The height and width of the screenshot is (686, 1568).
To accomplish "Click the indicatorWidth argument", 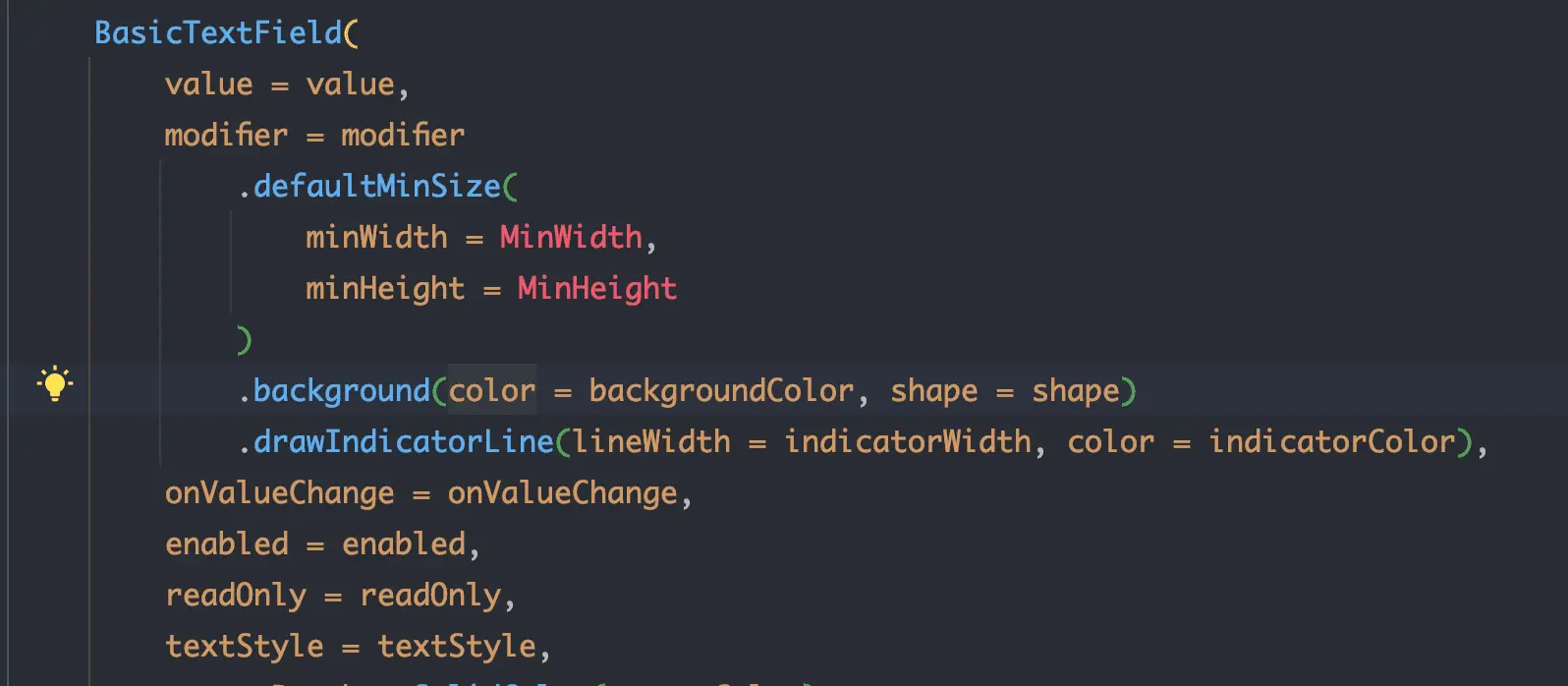I will 908,441.
